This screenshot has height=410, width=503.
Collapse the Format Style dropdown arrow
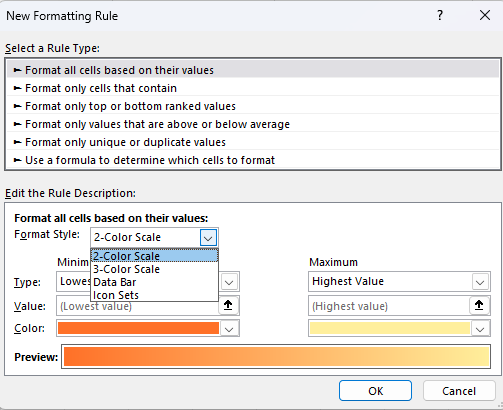[x=208, y=238]
